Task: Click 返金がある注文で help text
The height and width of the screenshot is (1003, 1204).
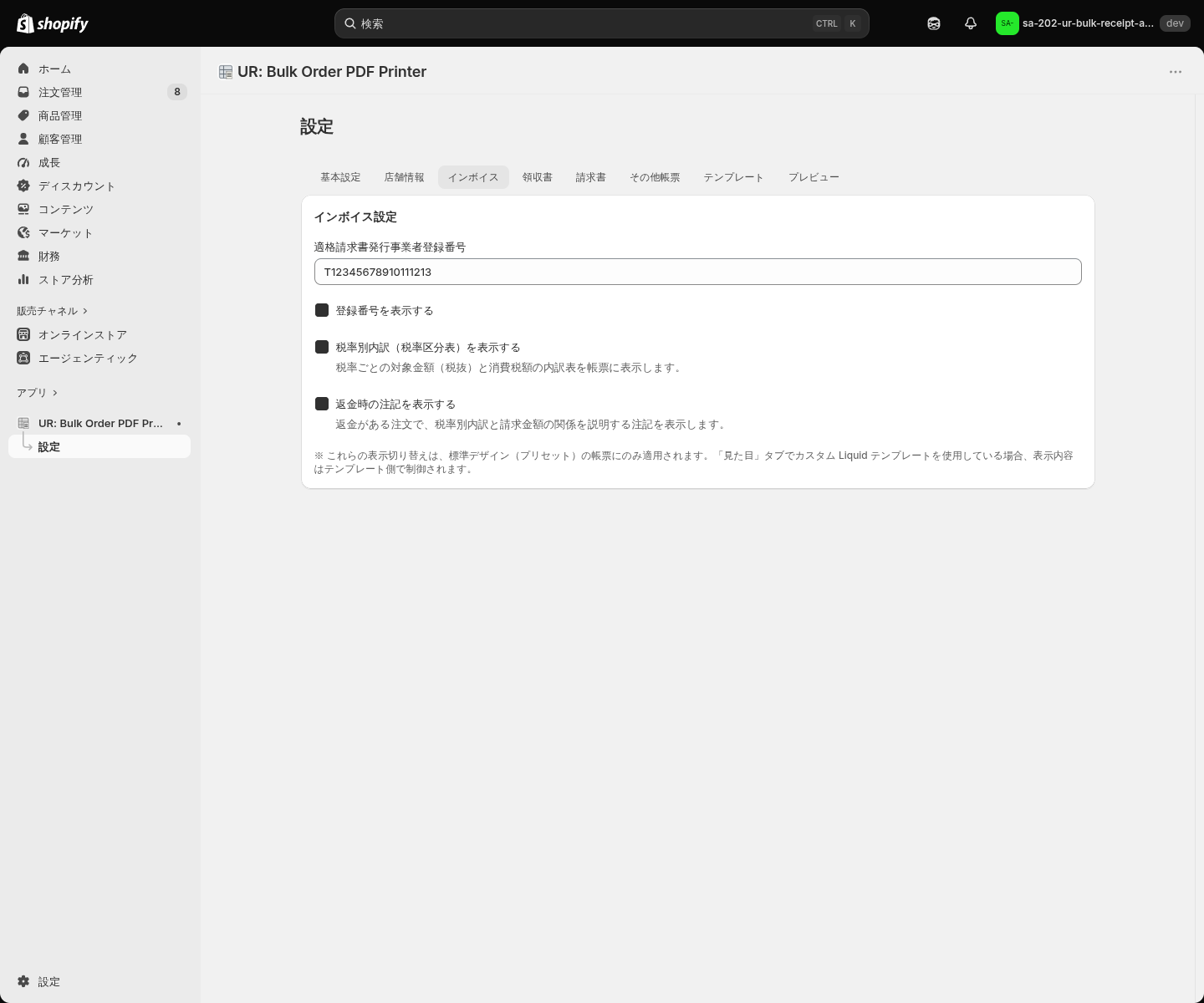Action: tap(533, 424)
